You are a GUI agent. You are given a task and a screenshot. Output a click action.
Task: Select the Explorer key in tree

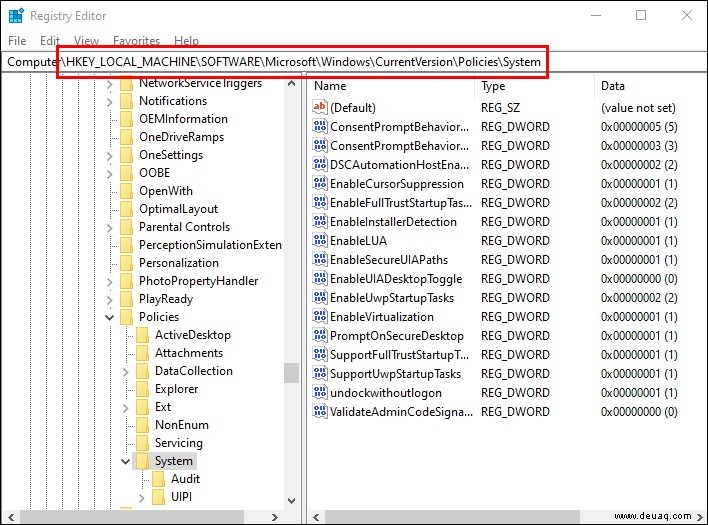(176, 389)
